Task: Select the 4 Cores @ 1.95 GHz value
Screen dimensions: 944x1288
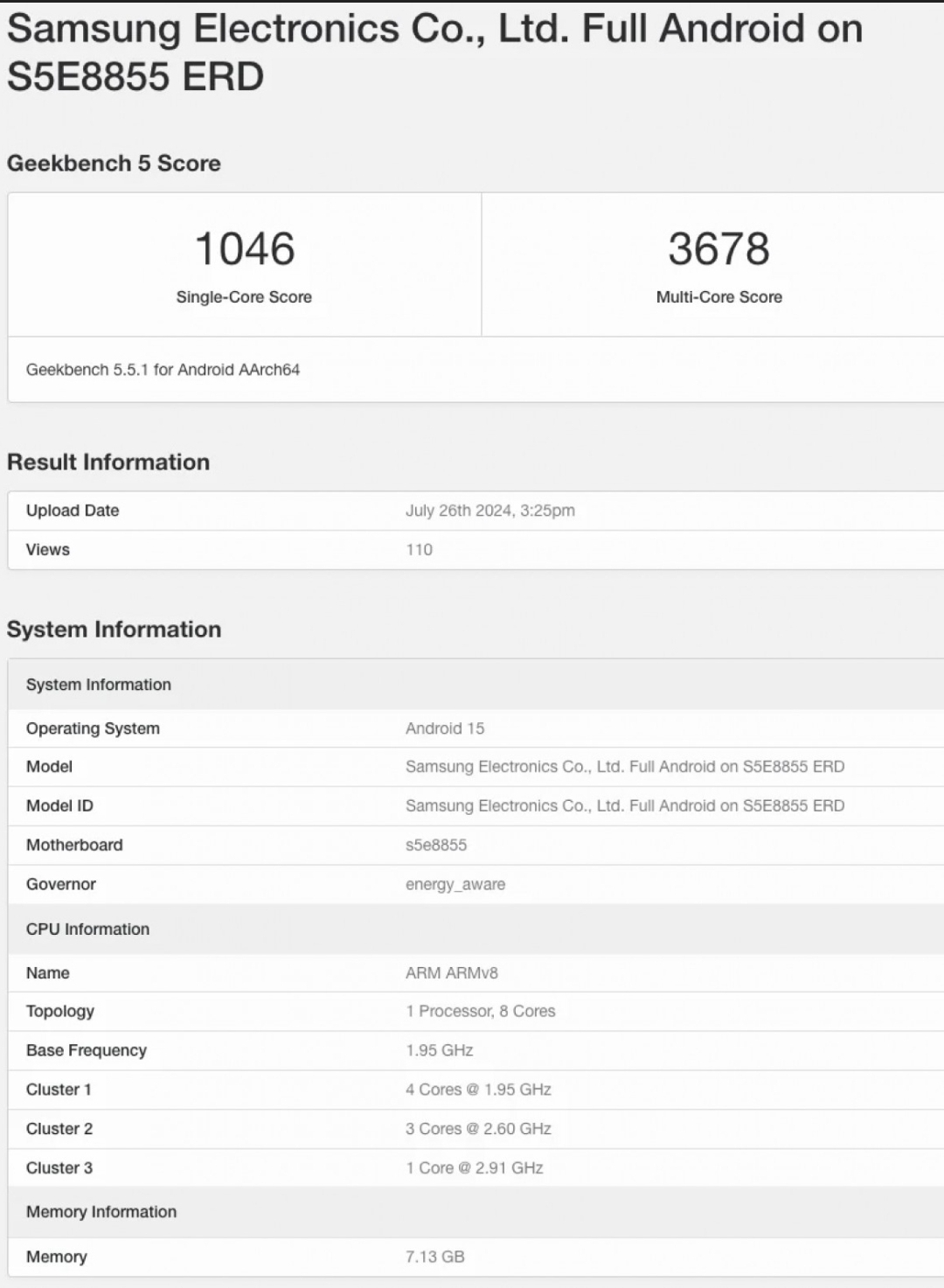Action: (478, 1090)
